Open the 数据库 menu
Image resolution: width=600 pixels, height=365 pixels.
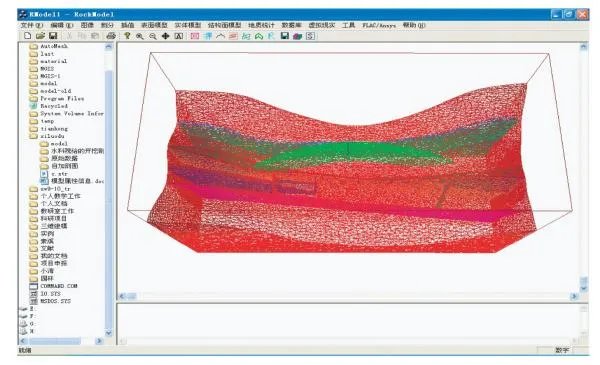pos(292,25)
